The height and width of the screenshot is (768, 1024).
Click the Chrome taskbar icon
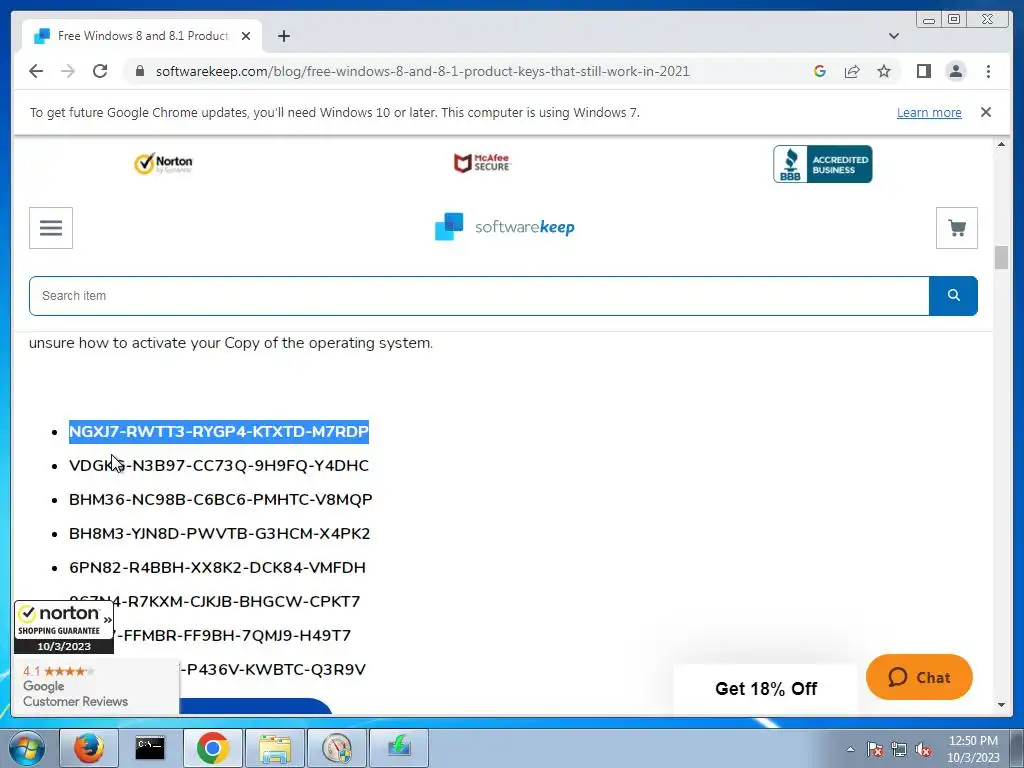click(212, 748)
